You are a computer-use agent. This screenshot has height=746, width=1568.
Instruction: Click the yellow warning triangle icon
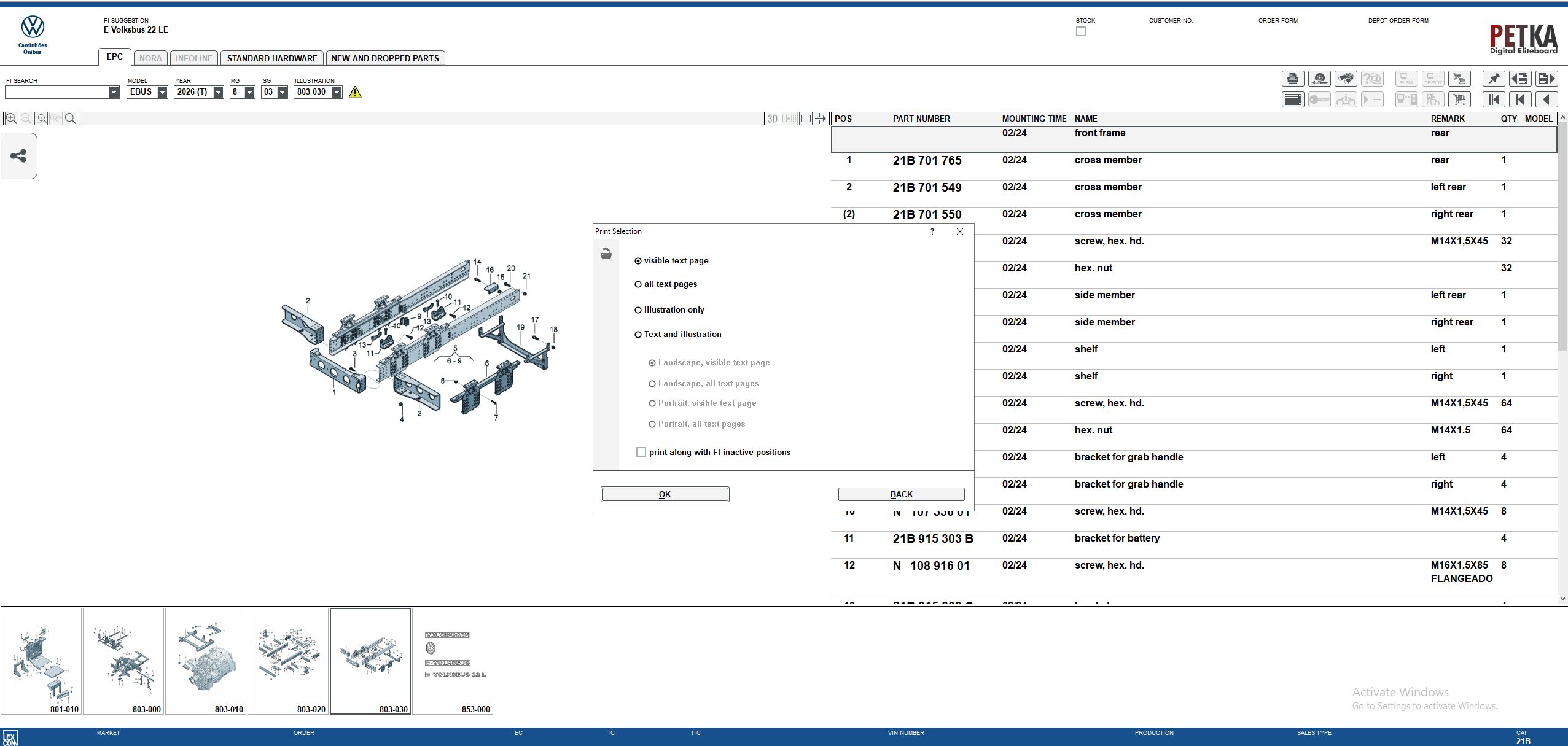[x=355, y=93]
